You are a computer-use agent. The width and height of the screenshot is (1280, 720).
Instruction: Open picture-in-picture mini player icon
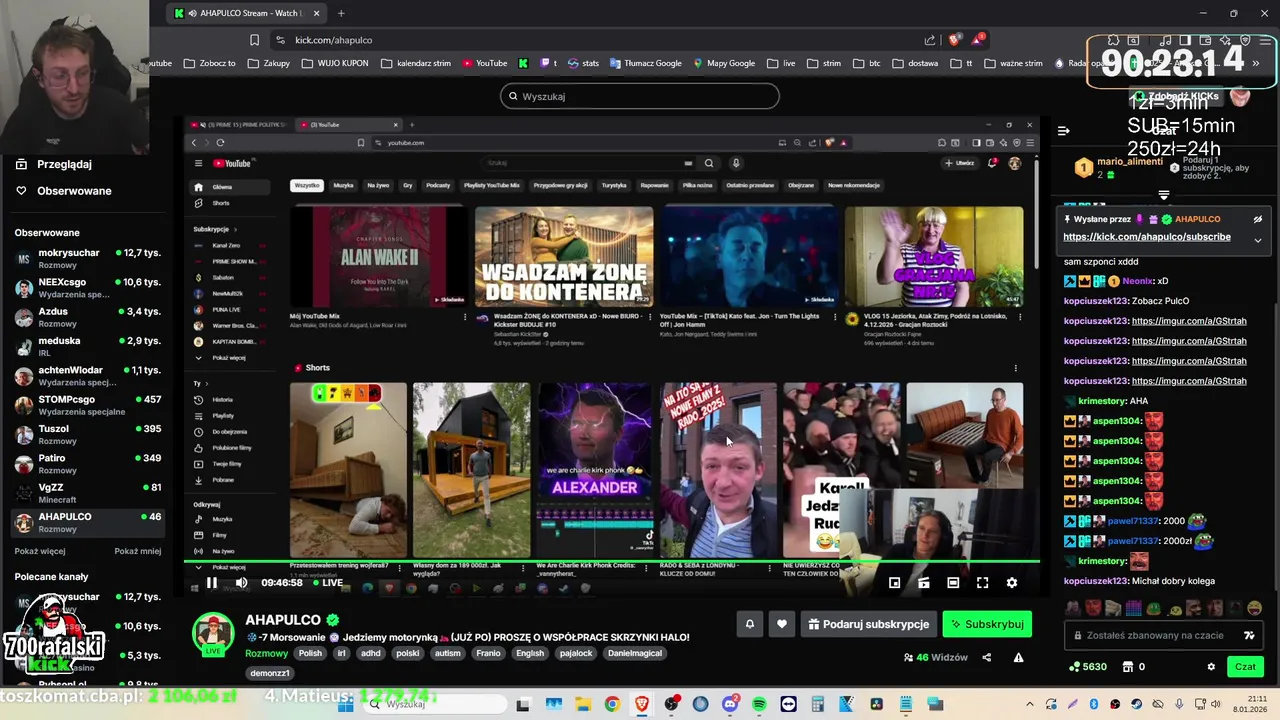click(894, 583)
